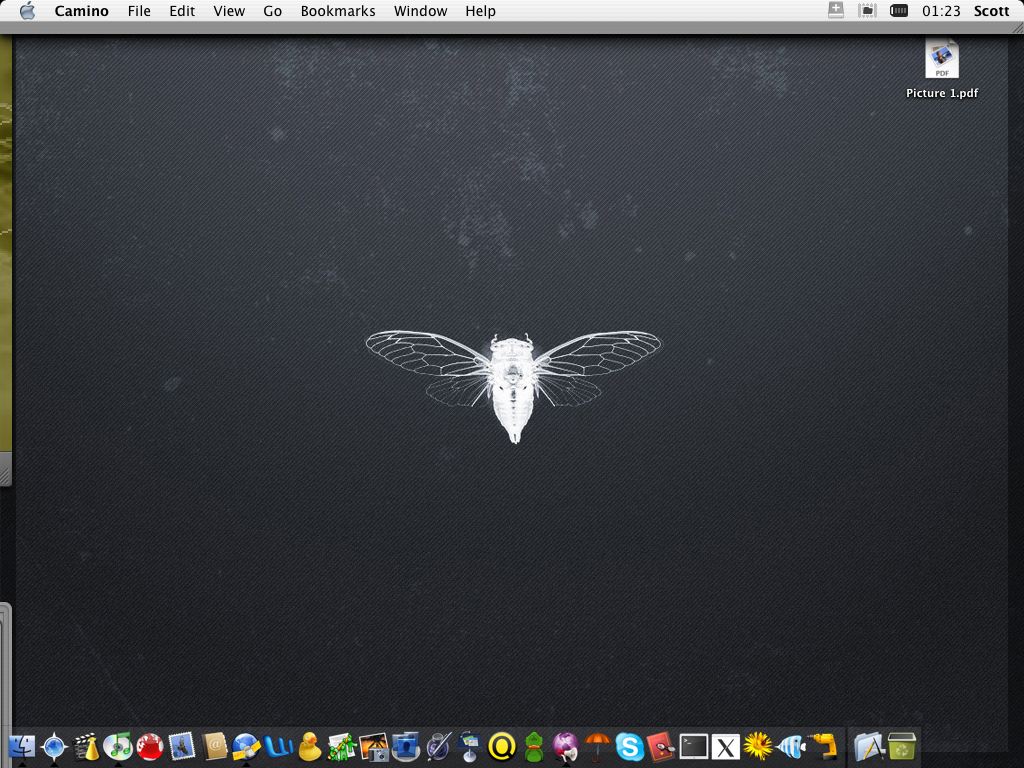Viewport: 1024px width, 768px height.
Task: Open the purple globe with megaphone icon
Action: [x=566, y=746]
